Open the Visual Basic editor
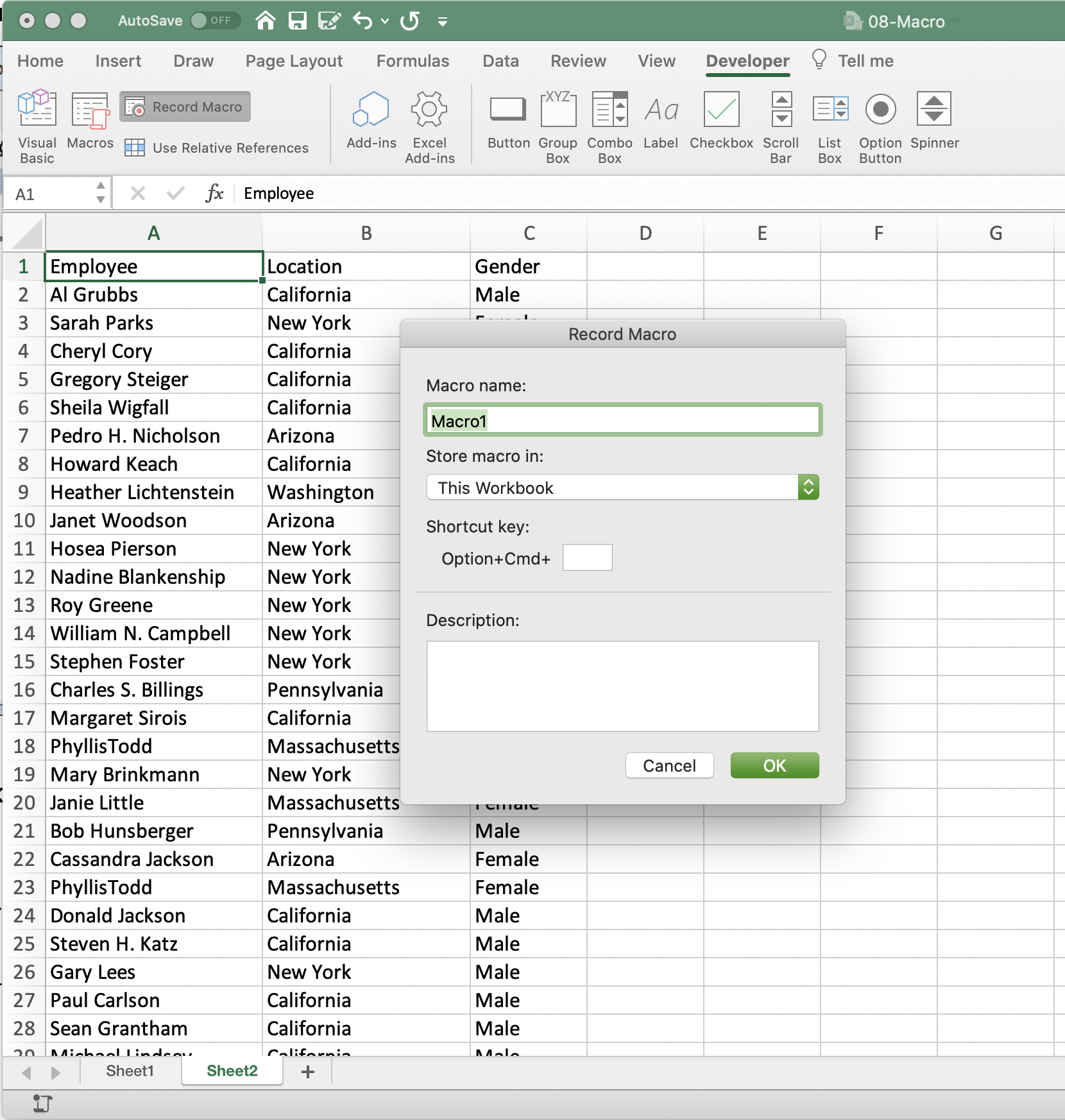 37,127
